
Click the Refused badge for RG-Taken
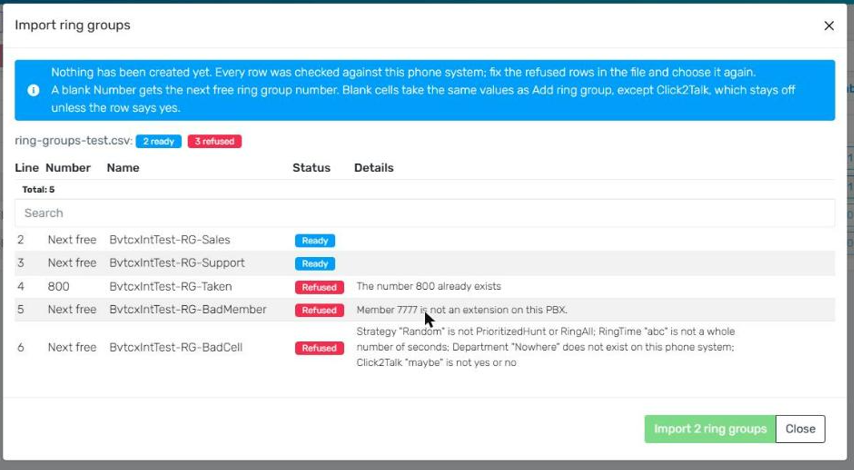coord(319,287)
